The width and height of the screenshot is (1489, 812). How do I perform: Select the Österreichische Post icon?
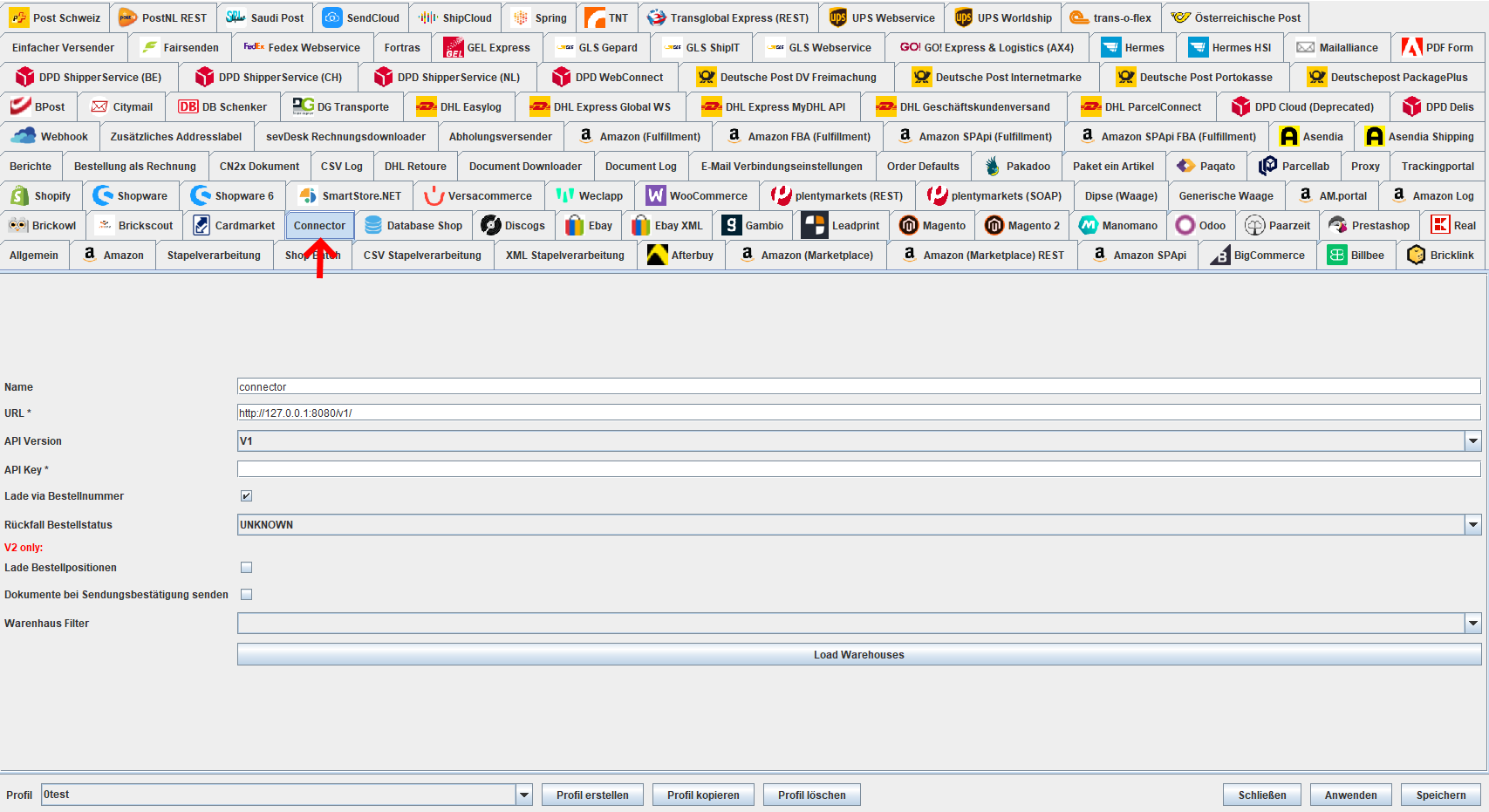pos(1181,17)
